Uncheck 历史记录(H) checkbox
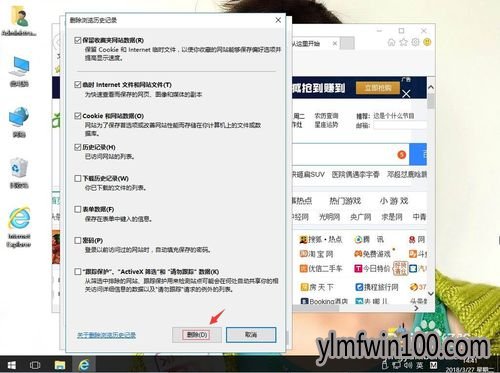The width and height of the screenshot is (500, 373). [x=78, y=147]
